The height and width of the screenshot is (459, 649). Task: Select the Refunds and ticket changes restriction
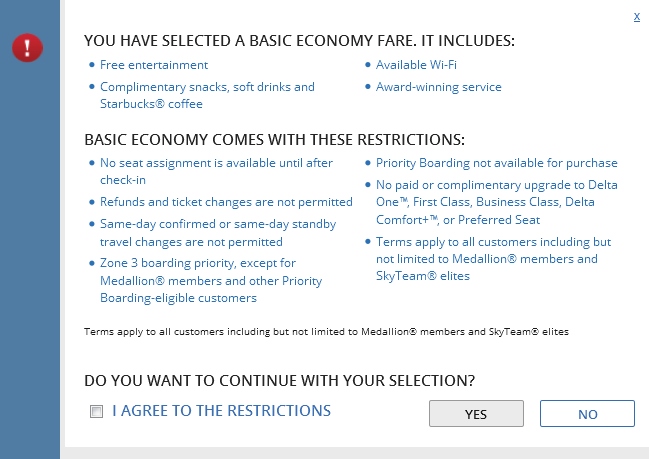tap(210, 202)
